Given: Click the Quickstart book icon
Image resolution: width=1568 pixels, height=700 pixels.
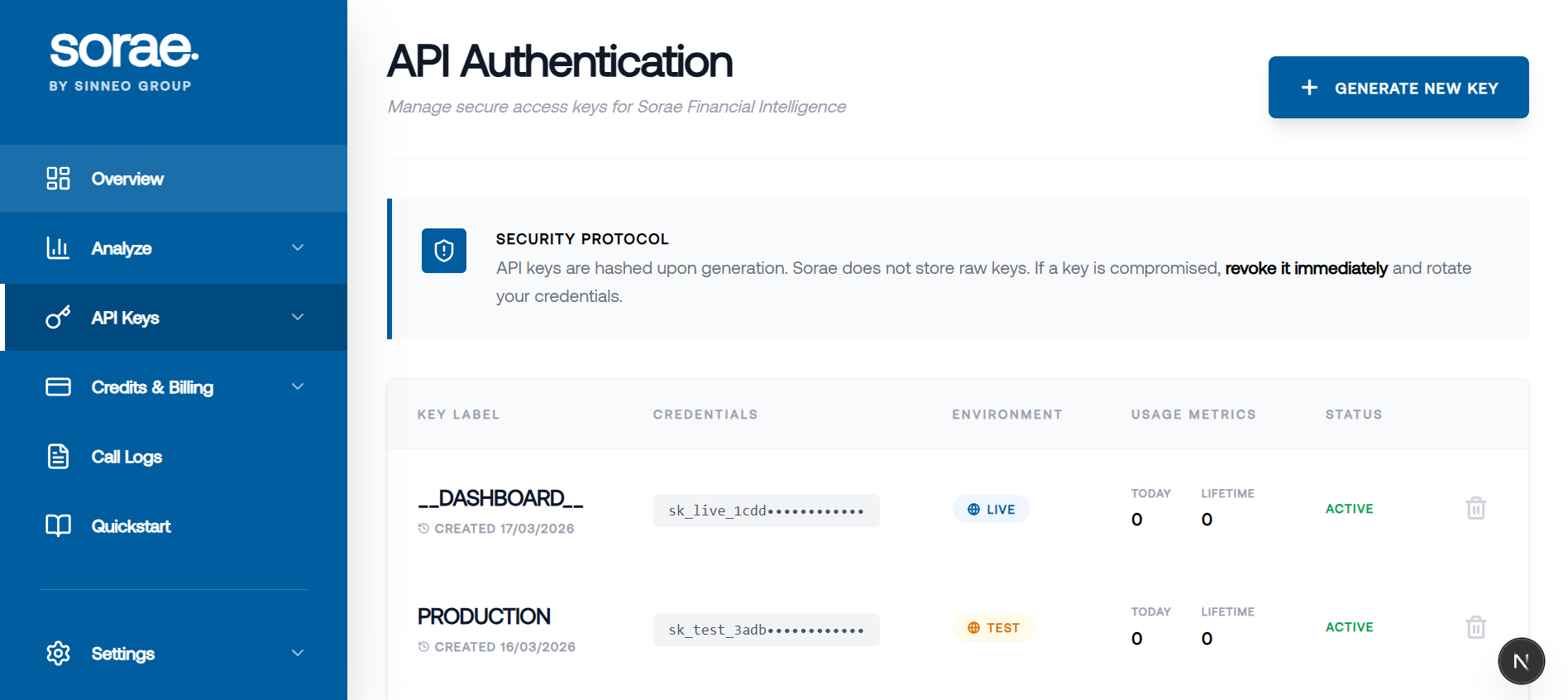Looking at the screenshot, I should pyautogui.click(x=58, y=526).
